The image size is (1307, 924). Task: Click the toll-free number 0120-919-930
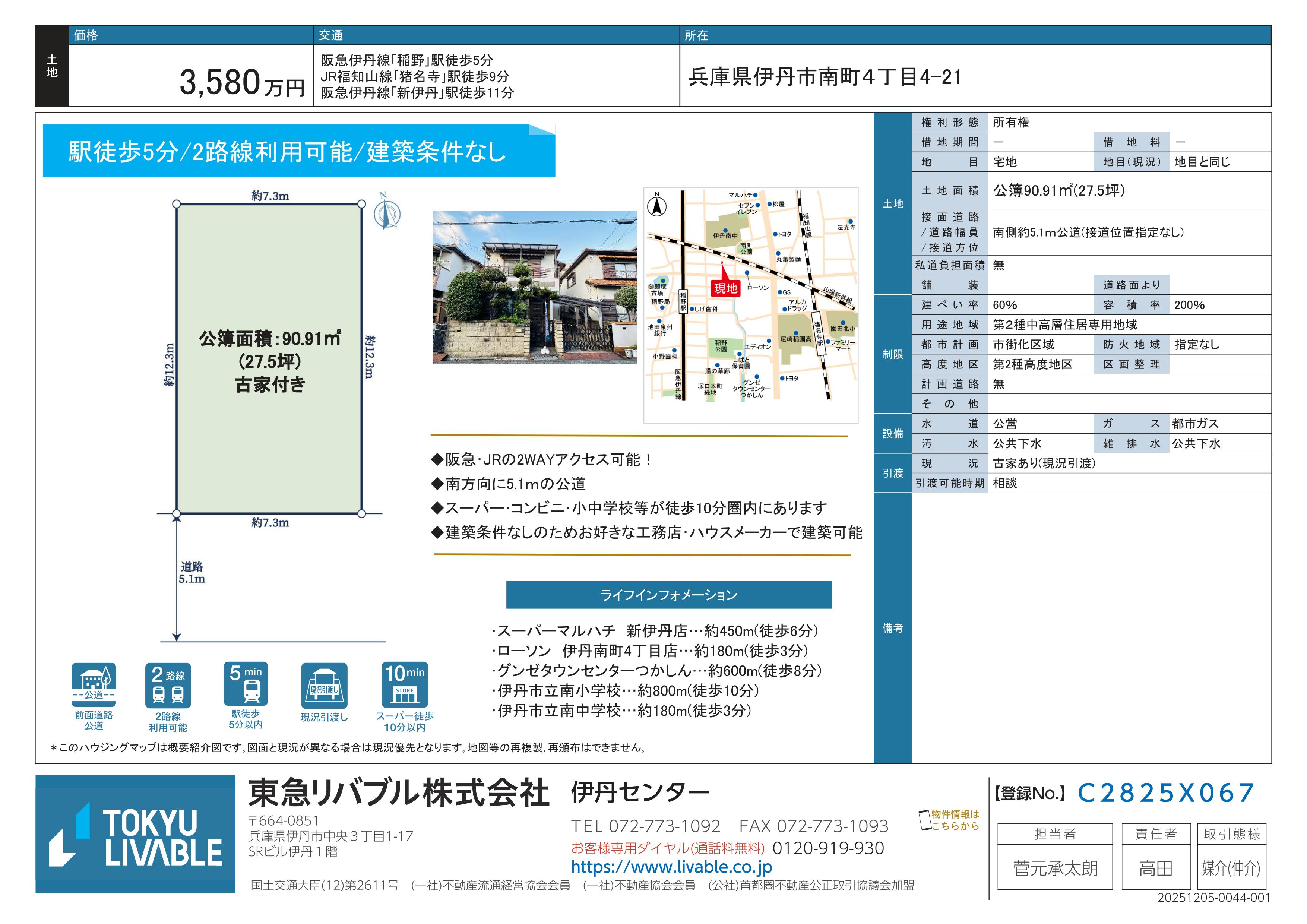[x=828, y=848]
